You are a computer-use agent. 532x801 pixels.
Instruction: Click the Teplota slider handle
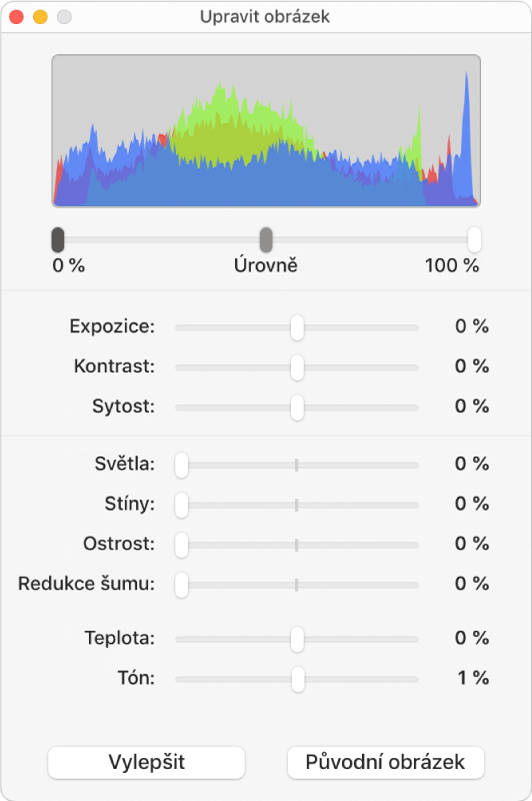pos(297,639)
